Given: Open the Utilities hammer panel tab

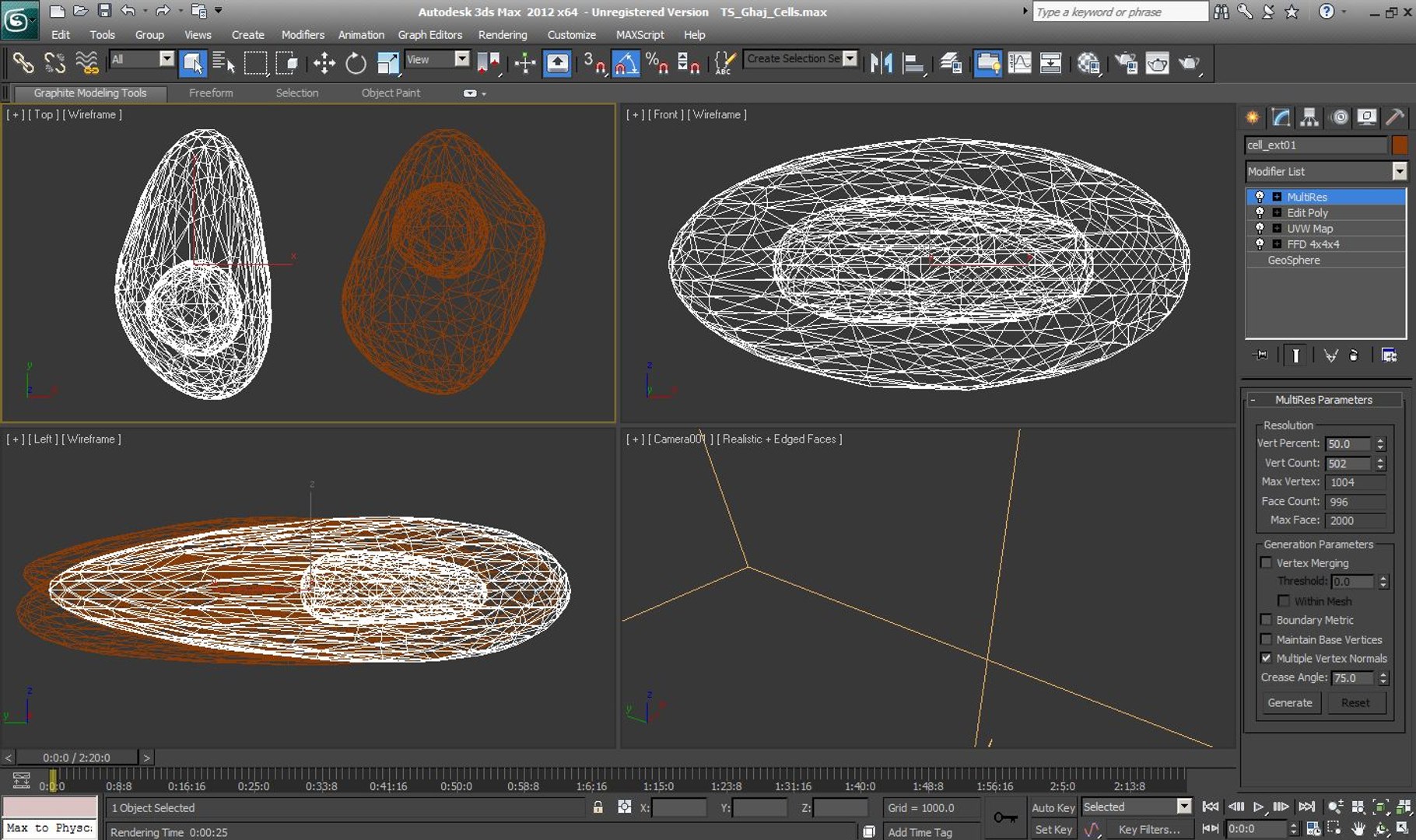Looking at the screenshot, I should [x=1395, y=117].
